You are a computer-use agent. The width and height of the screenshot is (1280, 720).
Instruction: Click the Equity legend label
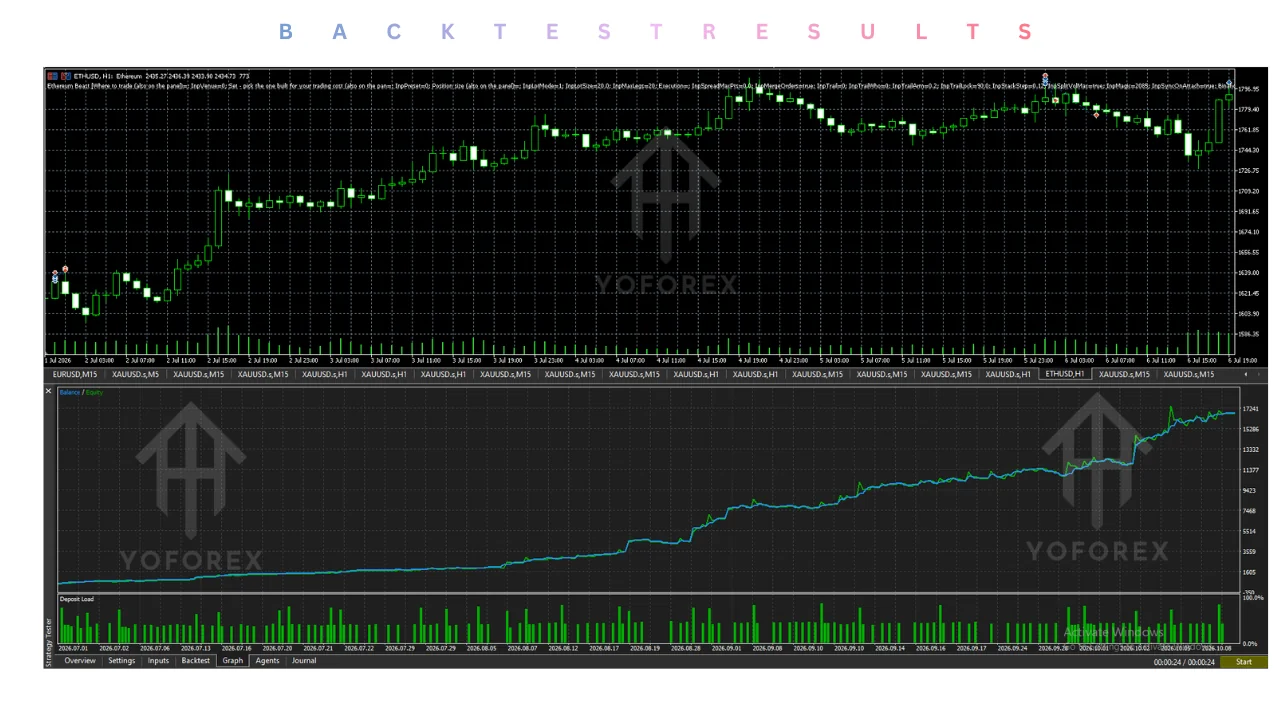[94, 392]
